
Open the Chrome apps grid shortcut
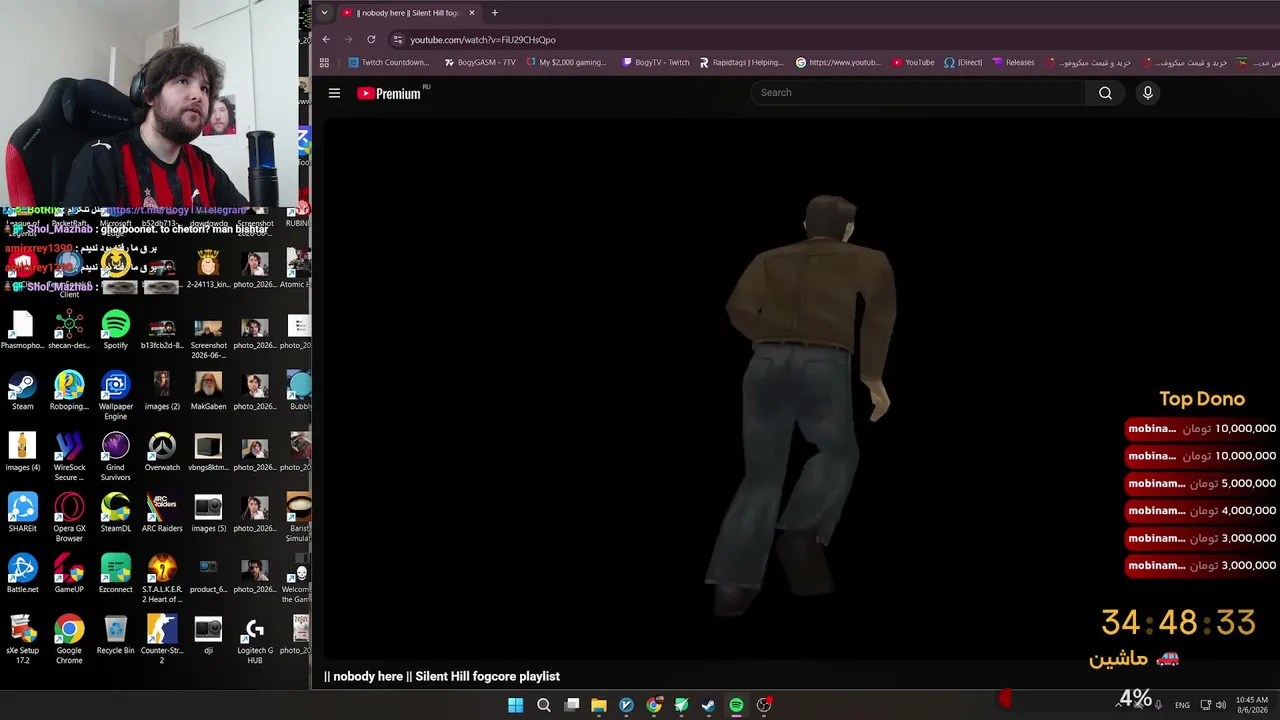coord(324,62)
